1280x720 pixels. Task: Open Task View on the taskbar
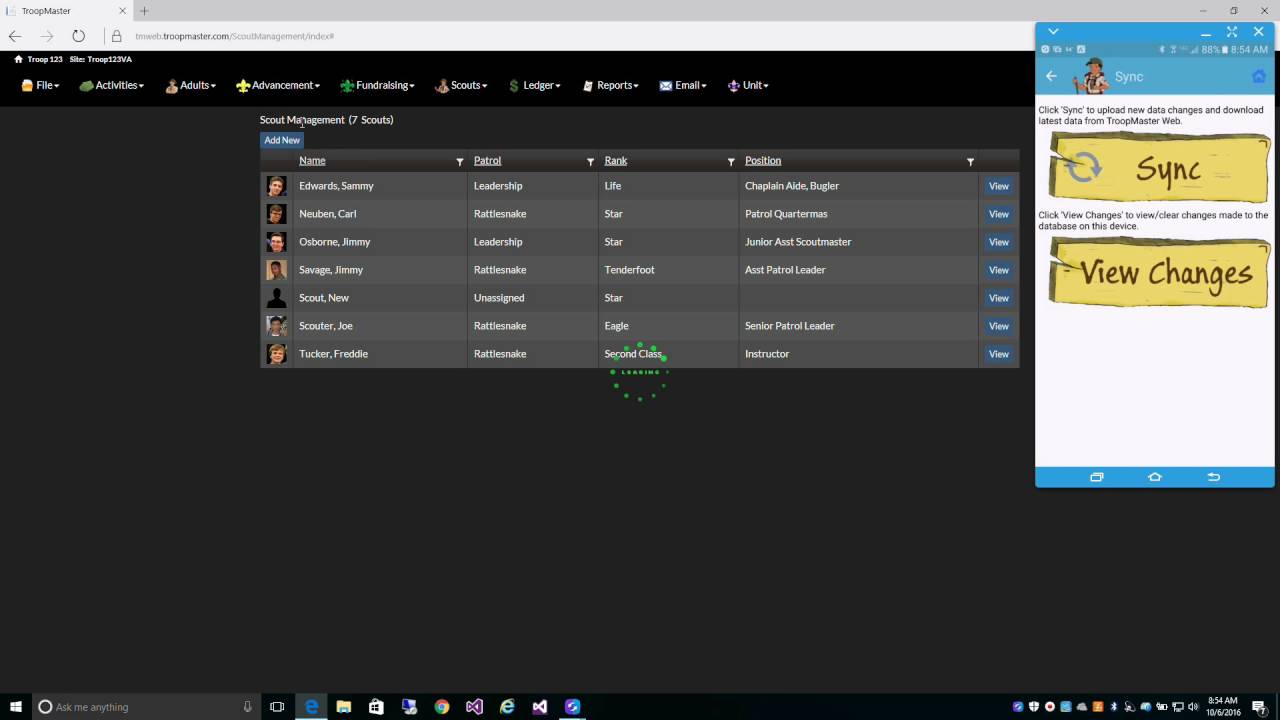[x=277, y=707]
